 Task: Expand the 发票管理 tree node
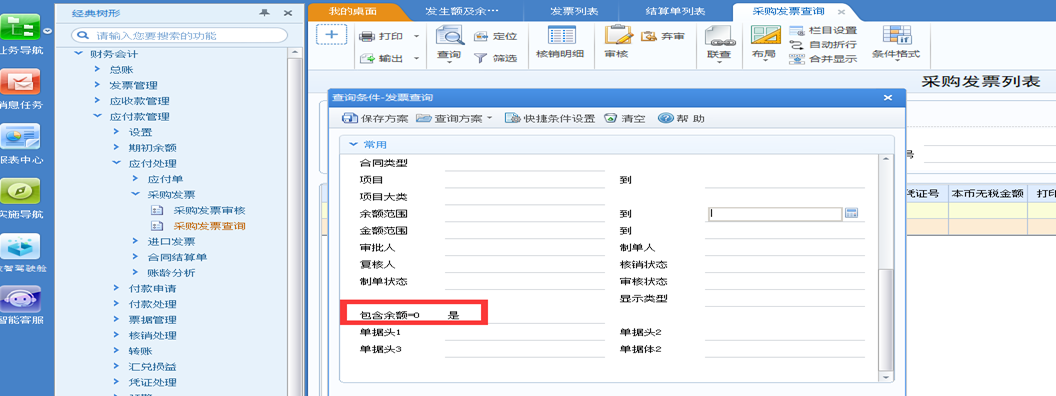point(97,86)
